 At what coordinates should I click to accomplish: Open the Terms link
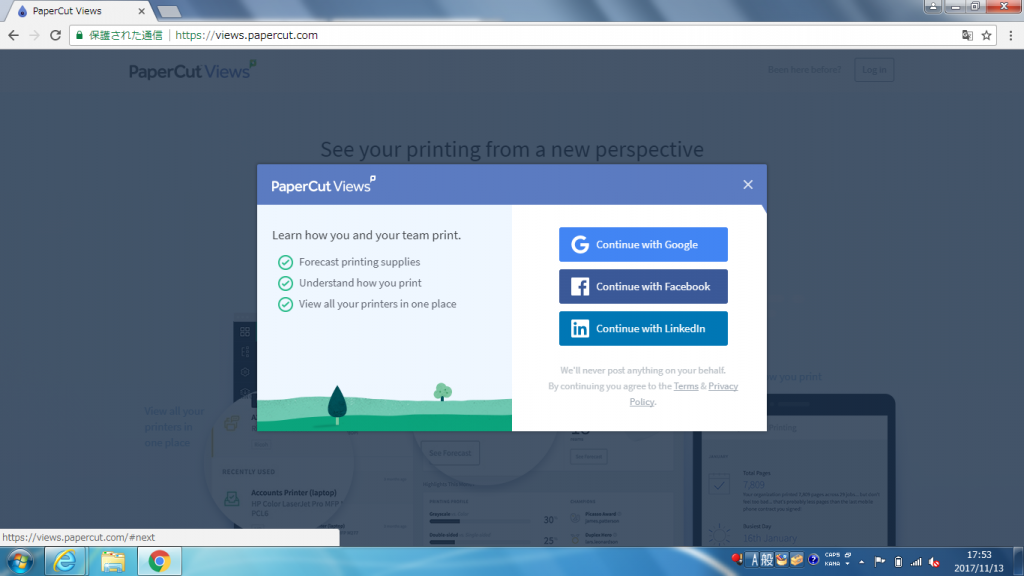tap(686, 386)
